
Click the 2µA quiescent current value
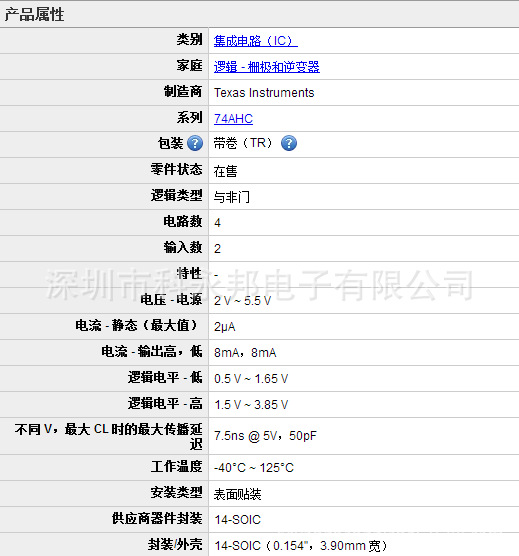224,327
